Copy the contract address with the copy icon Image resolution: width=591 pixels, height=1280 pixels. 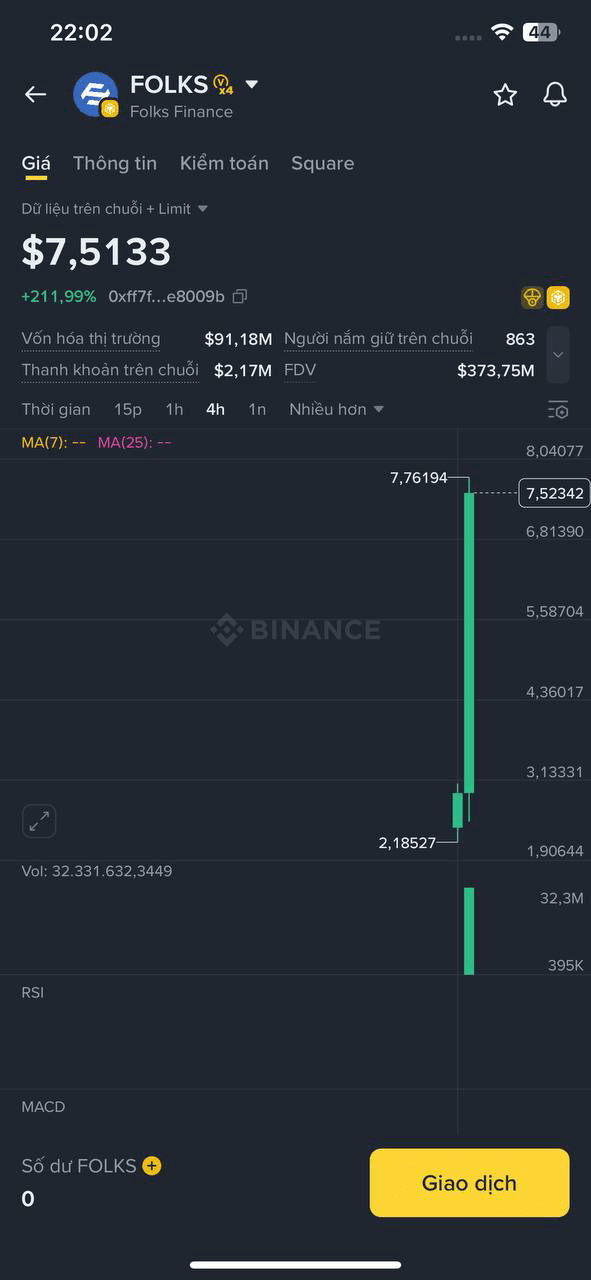240,296
